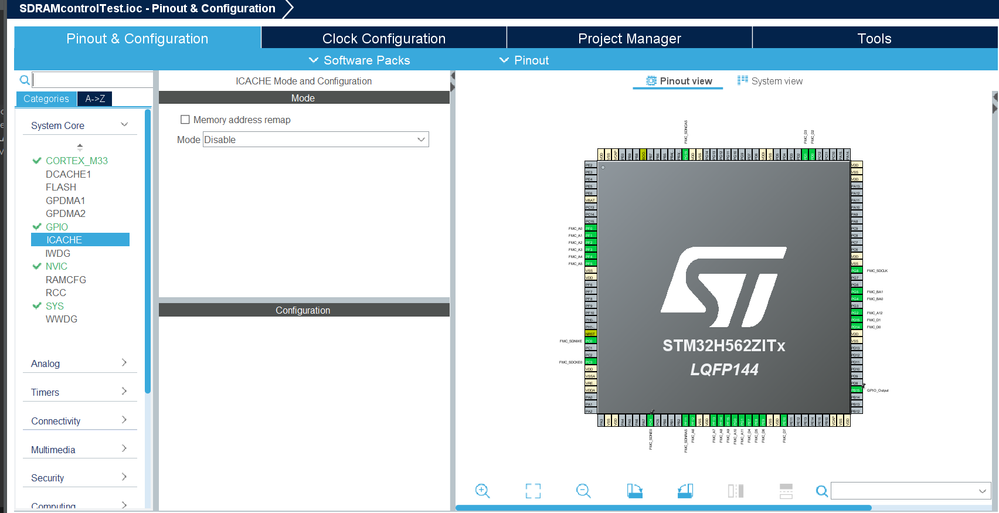Expand the Timers category
This screenshot has width=999, height=513.
[124, 391]
